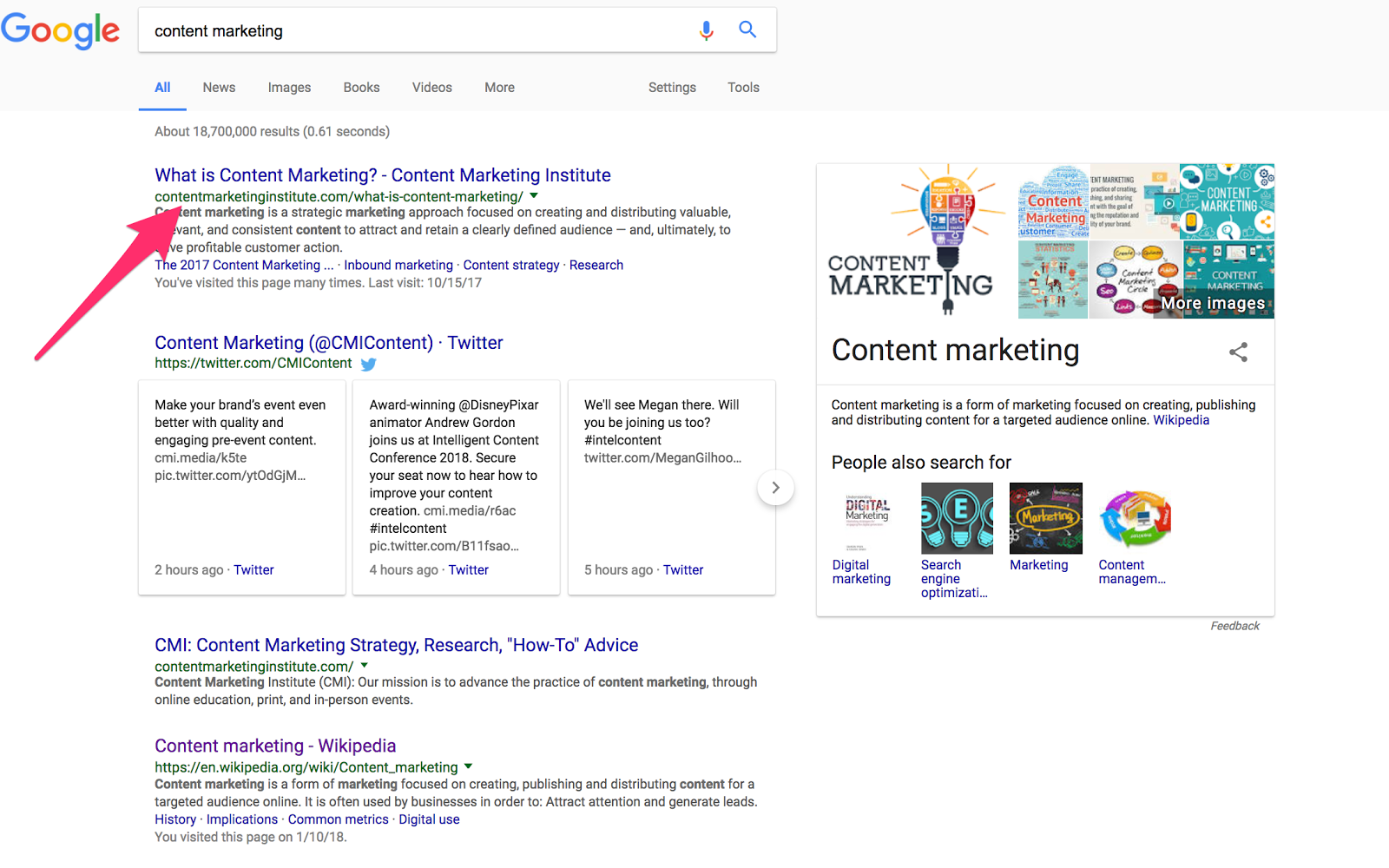The image size is (1389, 868).
Task: Activate voice search microphone icon
Action: coord(707,30)
